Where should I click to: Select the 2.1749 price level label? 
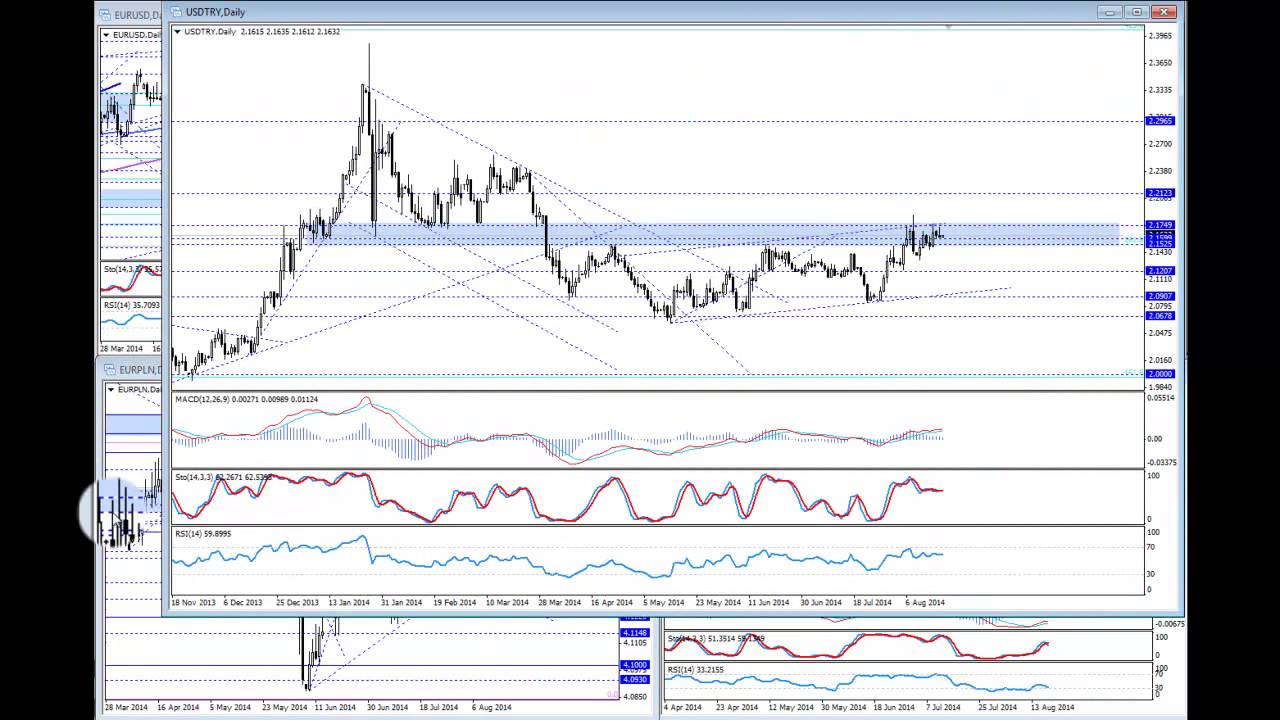(x=1160, y=225)
